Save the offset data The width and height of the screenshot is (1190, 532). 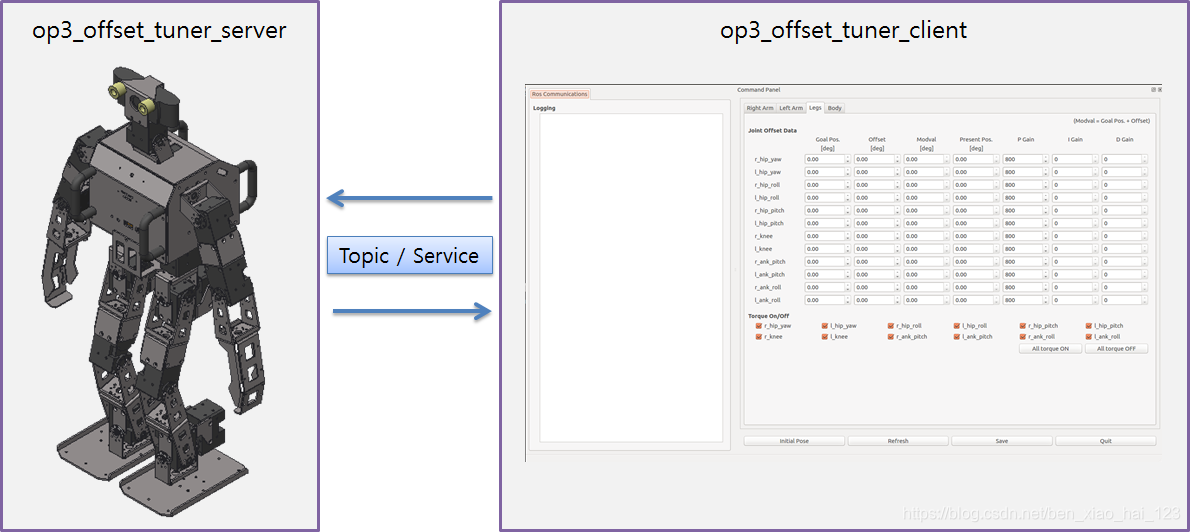coord(1002,441)
